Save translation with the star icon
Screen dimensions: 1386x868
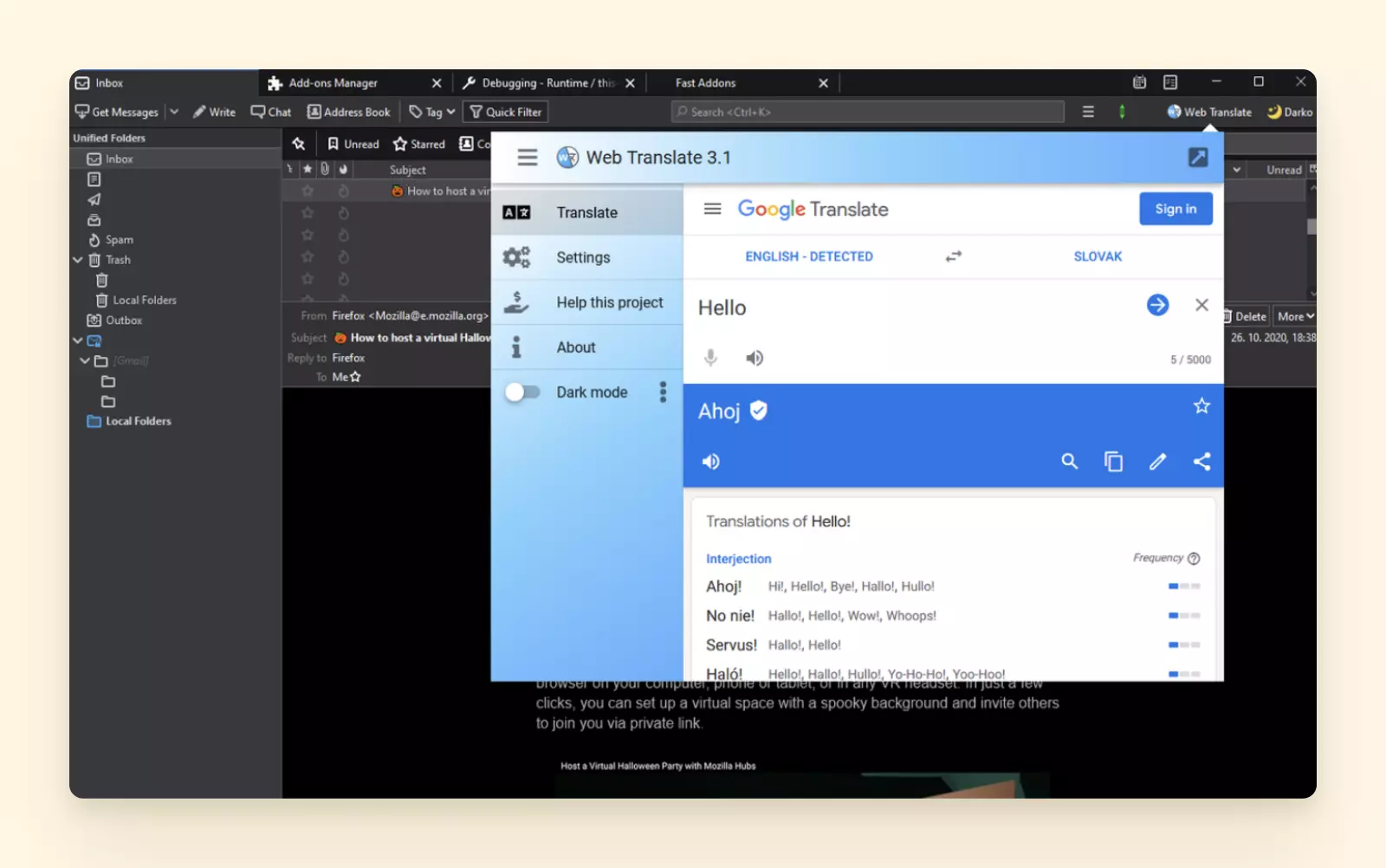(x=1201, y=405)
